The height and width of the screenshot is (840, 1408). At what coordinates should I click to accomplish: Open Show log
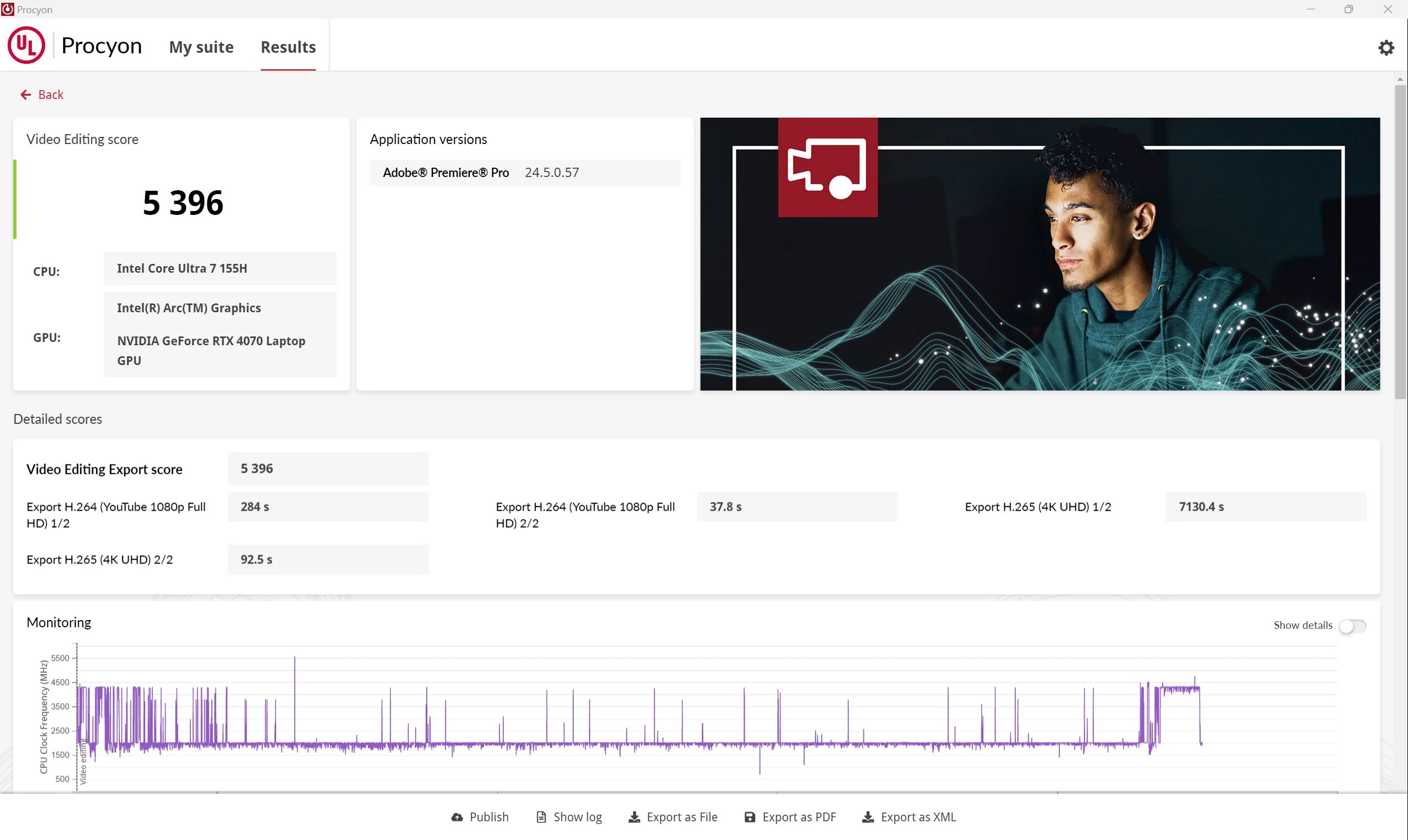(569, 817)
